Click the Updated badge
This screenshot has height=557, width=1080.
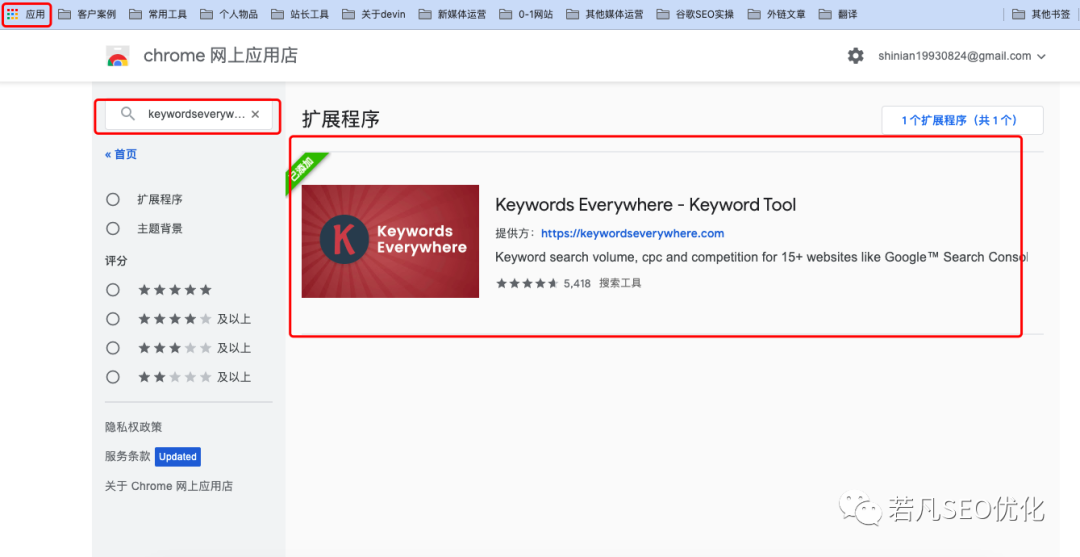coord(178,456)
